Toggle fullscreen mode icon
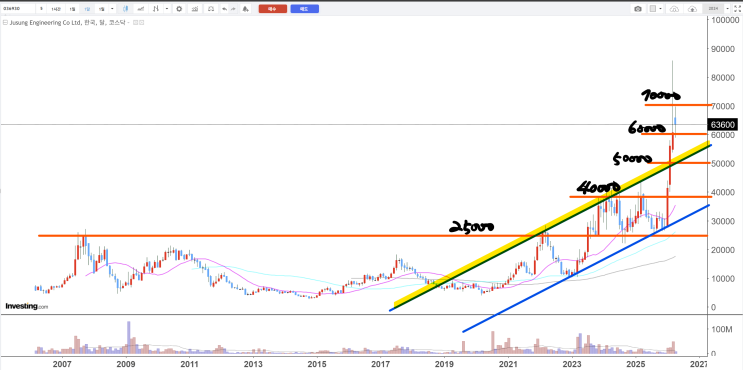 737,9
